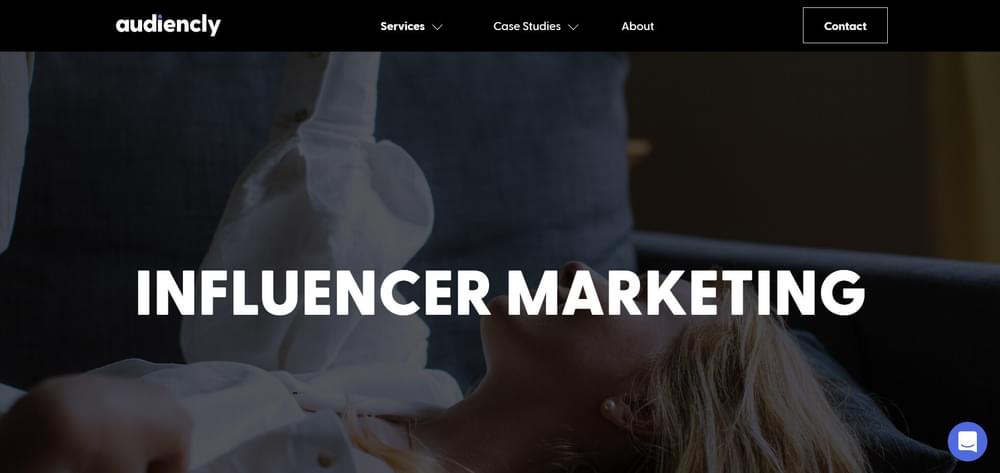Click the purple dot in the audiencly logo
1000x473 pixels.
[159, 17]
